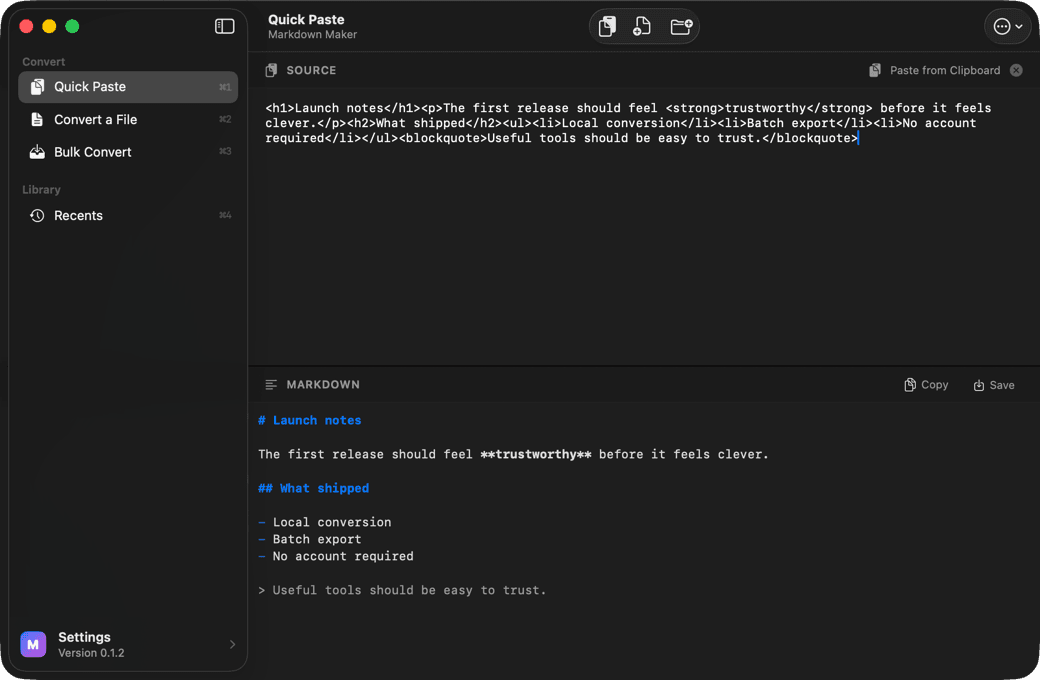This screenshot has width=1040, height=680.
Task: Open Settings at sidebar bottom
Action: 128,644
